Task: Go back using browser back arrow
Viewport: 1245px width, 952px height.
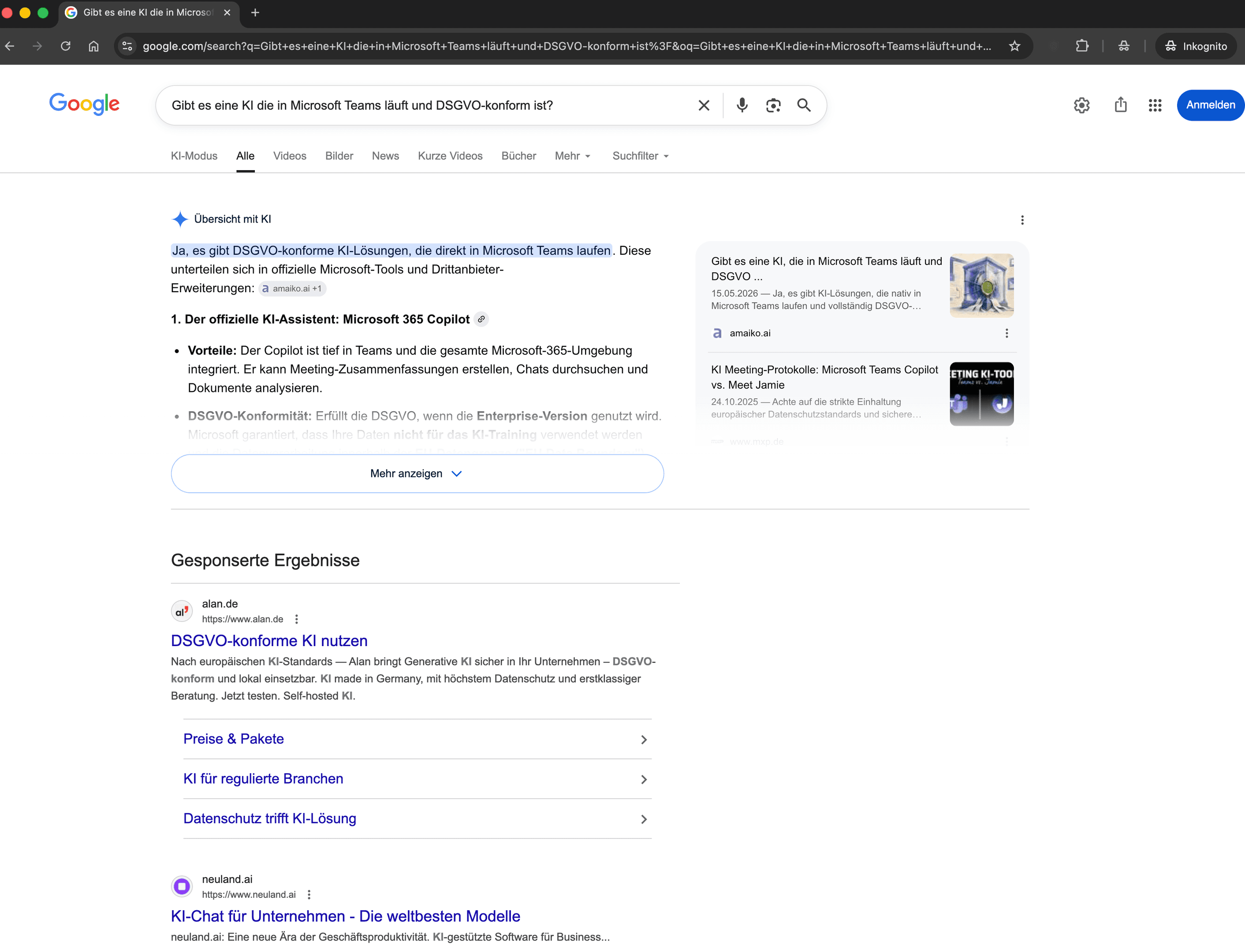Action: (x=10, y=46)
